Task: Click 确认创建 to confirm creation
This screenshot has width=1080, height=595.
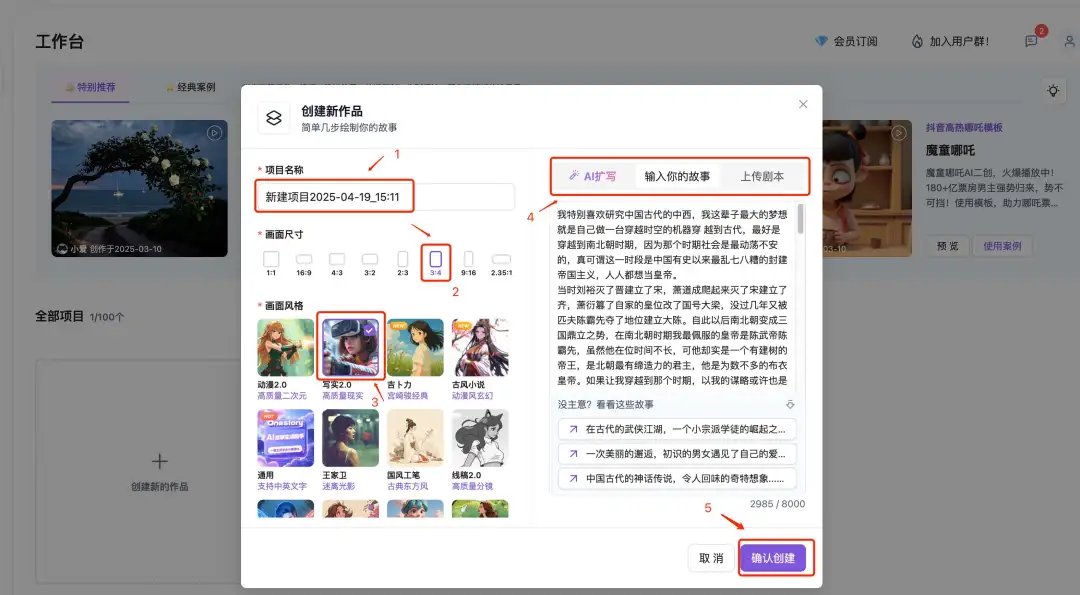Action: pyautogui.click(x=773, y=558)
